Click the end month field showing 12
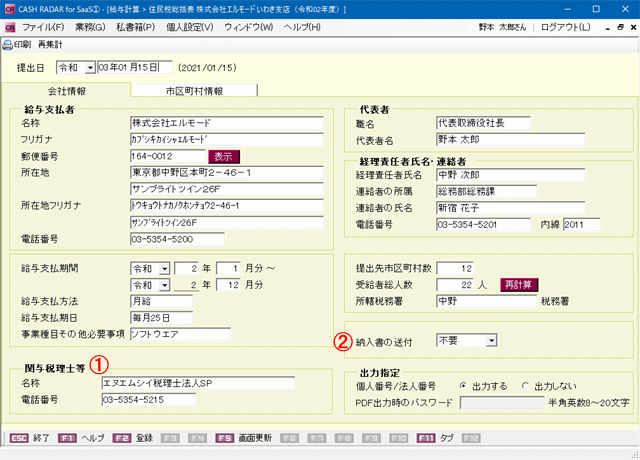Image resolution: width=640 pixels, height=460 pixels. pyautogui.click(x=228, y=285)
